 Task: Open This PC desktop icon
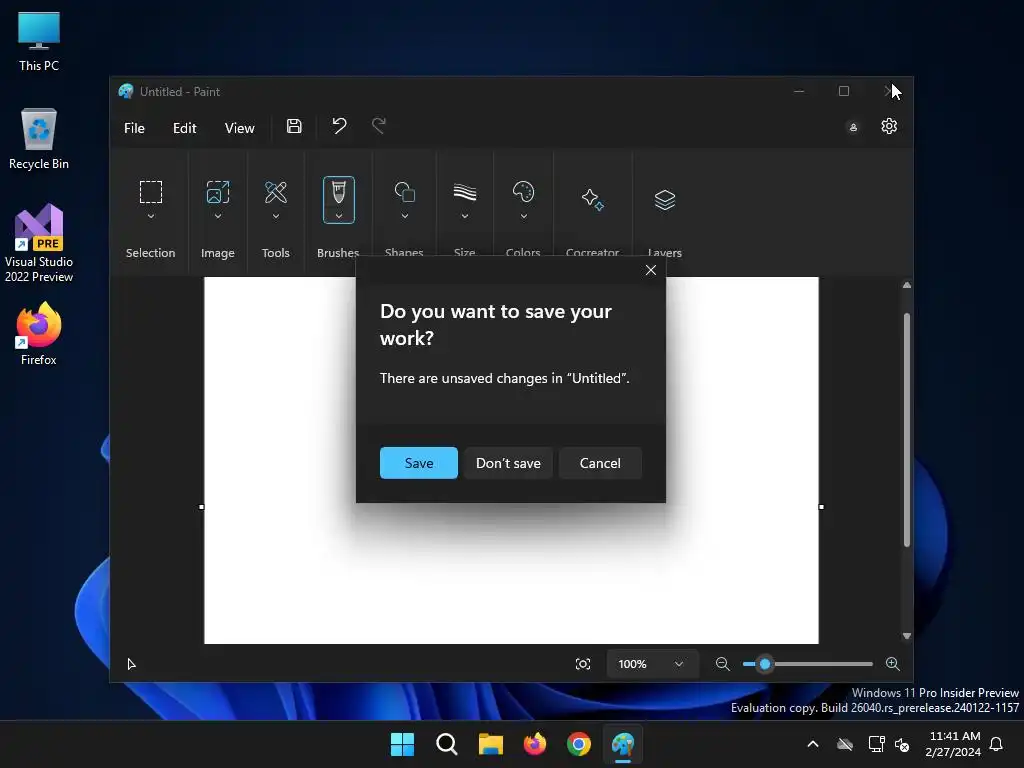[x=39, y=41]
